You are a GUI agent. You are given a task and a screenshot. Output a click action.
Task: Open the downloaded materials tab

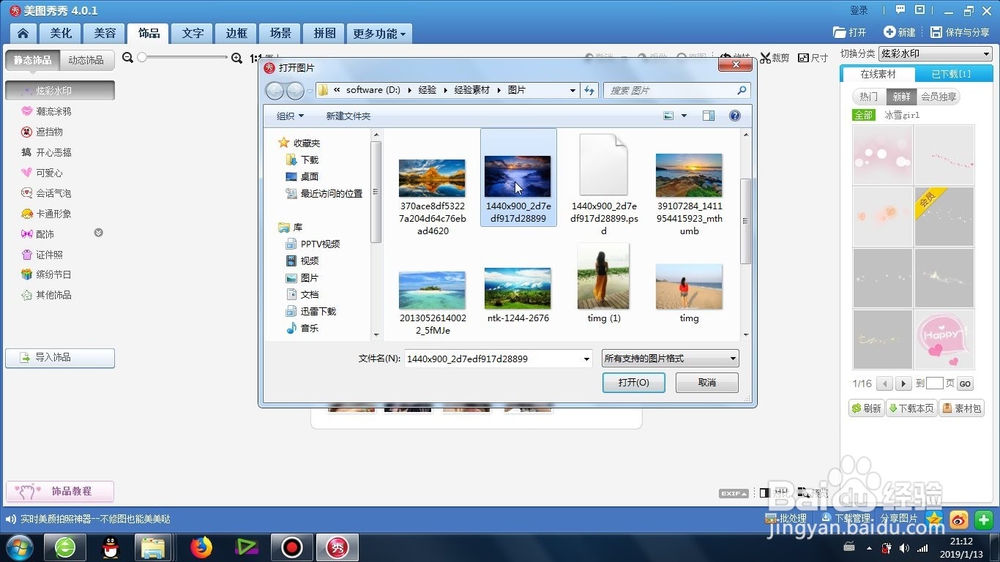click(x=951, y=74)
